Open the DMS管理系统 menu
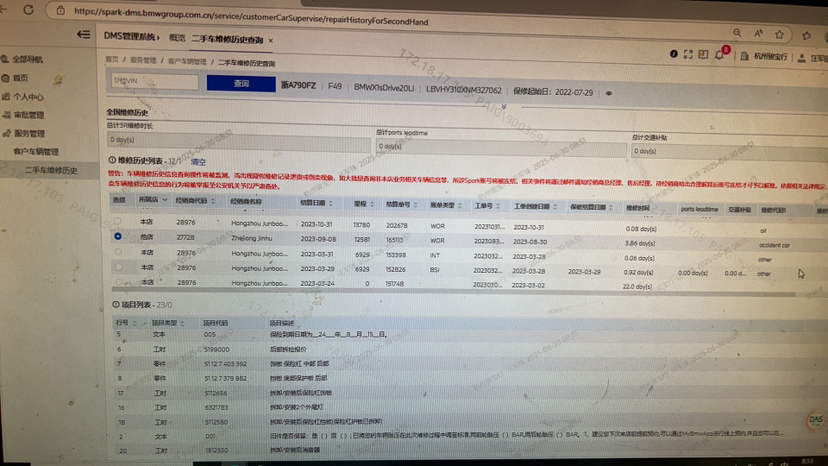This screenshot has height=466, width=828. (131, 36)
